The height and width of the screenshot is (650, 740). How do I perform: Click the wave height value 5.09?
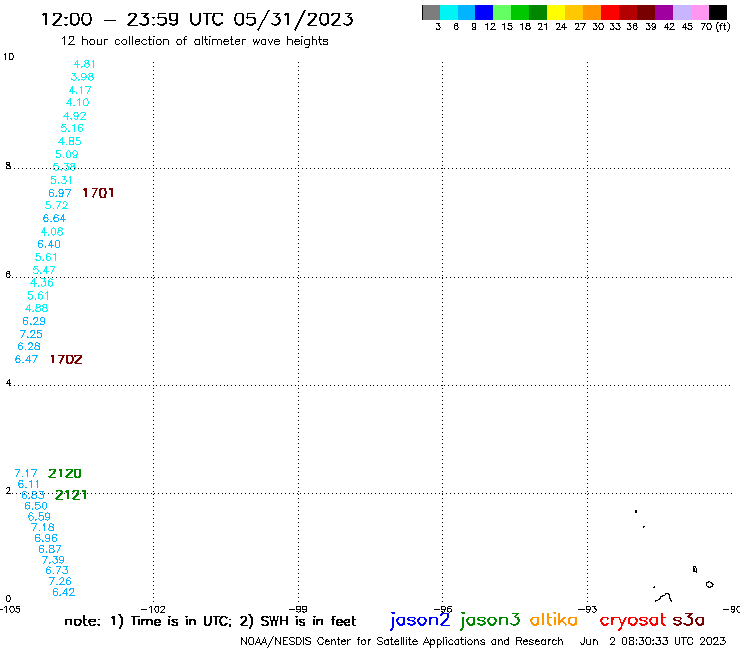tap(67, 154)
